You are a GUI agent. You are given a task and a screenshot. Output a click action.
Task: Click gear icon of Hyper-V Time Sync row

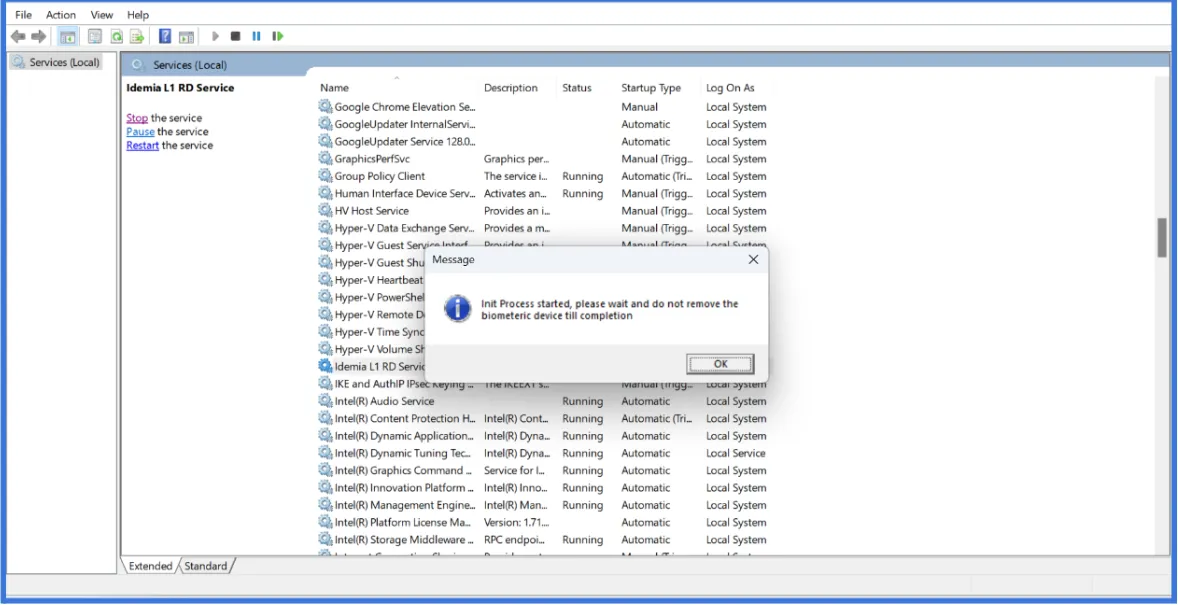click(x=325, y=331)
